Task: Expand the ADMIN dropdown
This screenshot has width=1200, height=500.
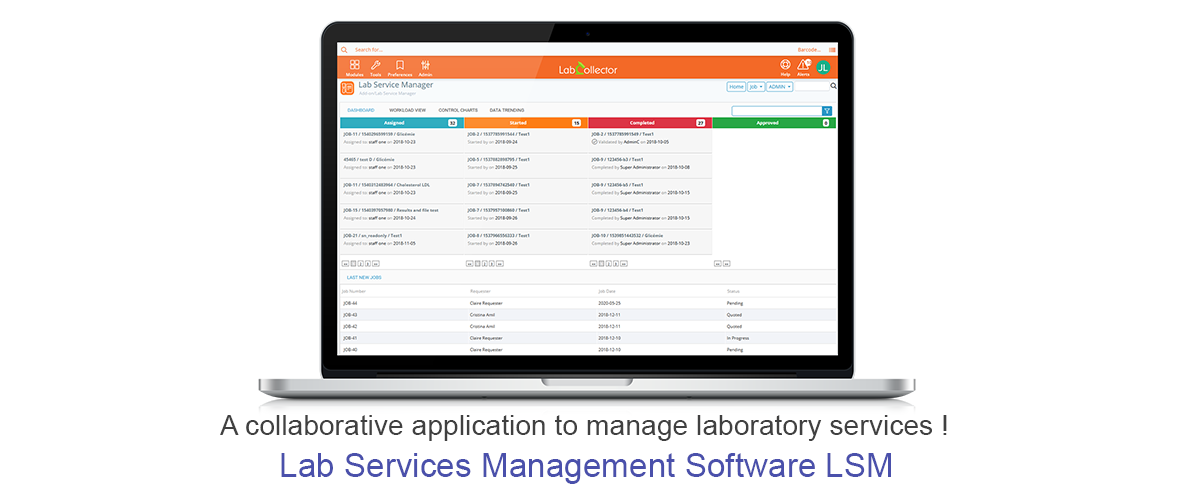Action: [x=780, y=87]
